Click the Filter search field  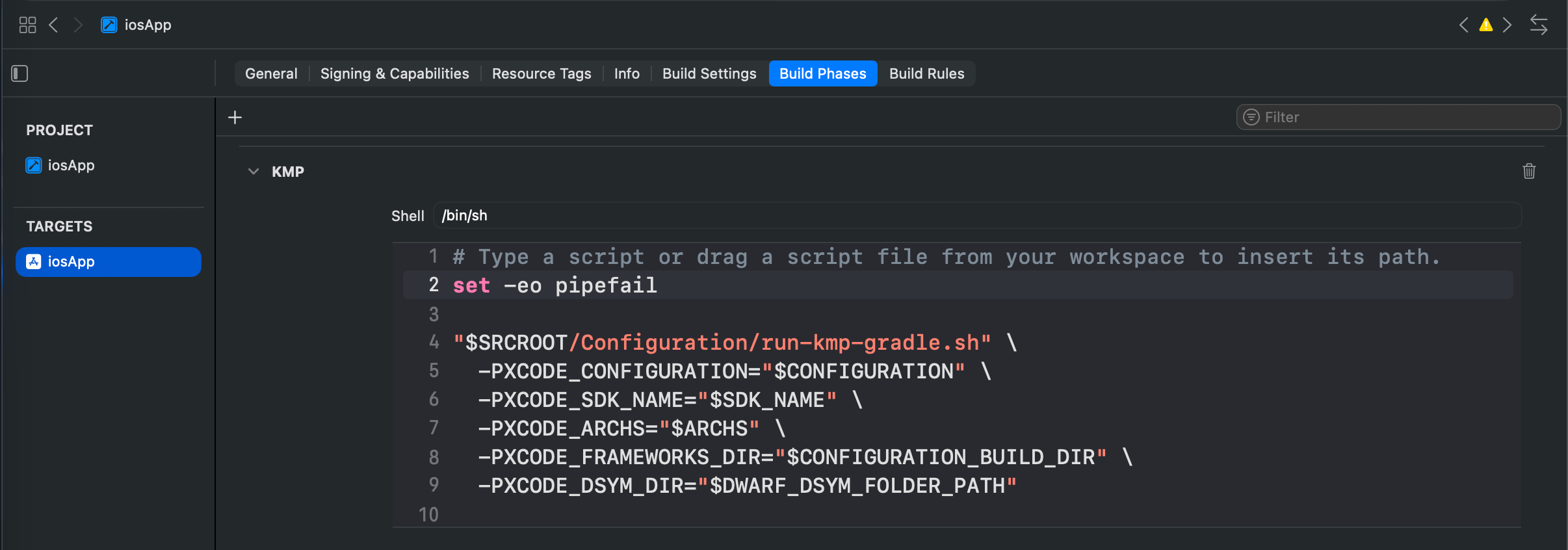pos(1398,117)
